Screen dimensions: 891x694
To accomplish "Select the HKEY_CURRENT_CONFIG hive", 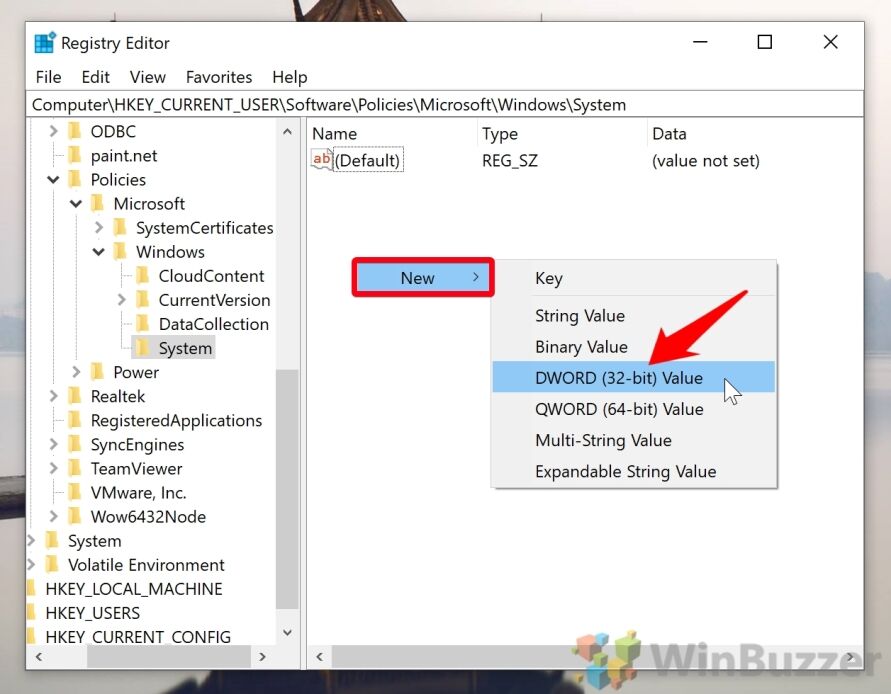I will (138, 637).
